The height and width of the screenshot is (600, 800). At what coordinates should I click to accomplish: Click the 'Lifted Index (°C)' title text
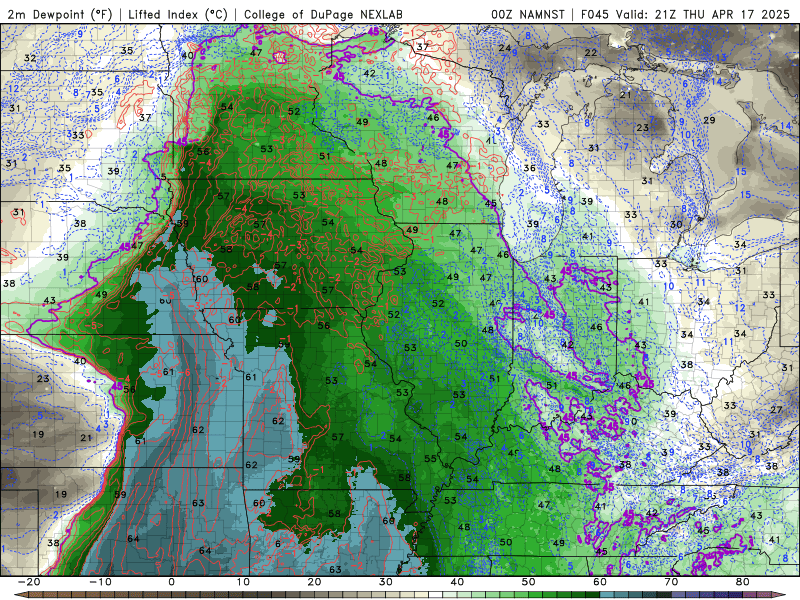(x=178, y=14)
